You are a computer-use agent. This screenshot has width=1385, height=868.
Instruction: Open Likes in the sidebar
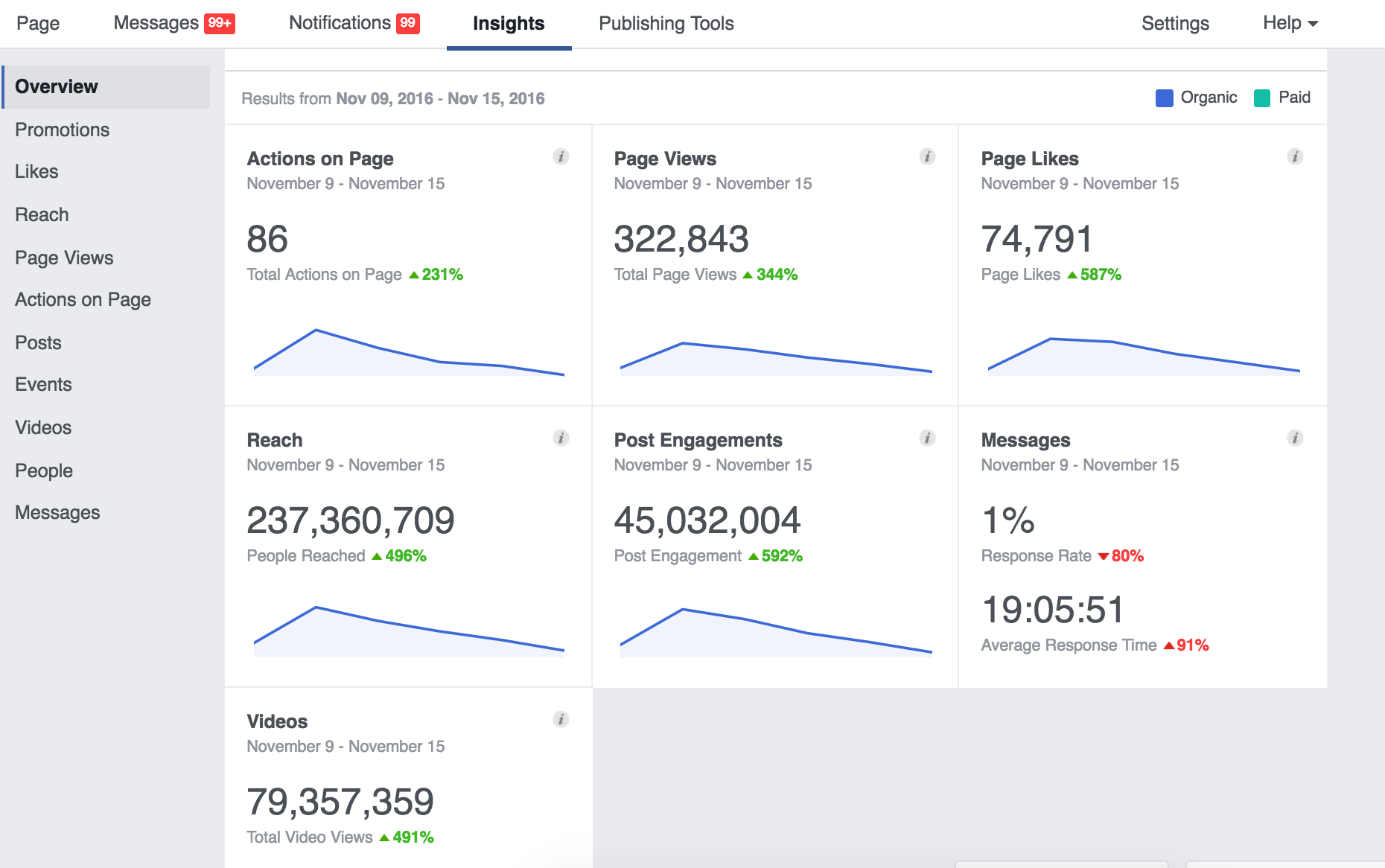pyautogui.click(x=36, y=171)
